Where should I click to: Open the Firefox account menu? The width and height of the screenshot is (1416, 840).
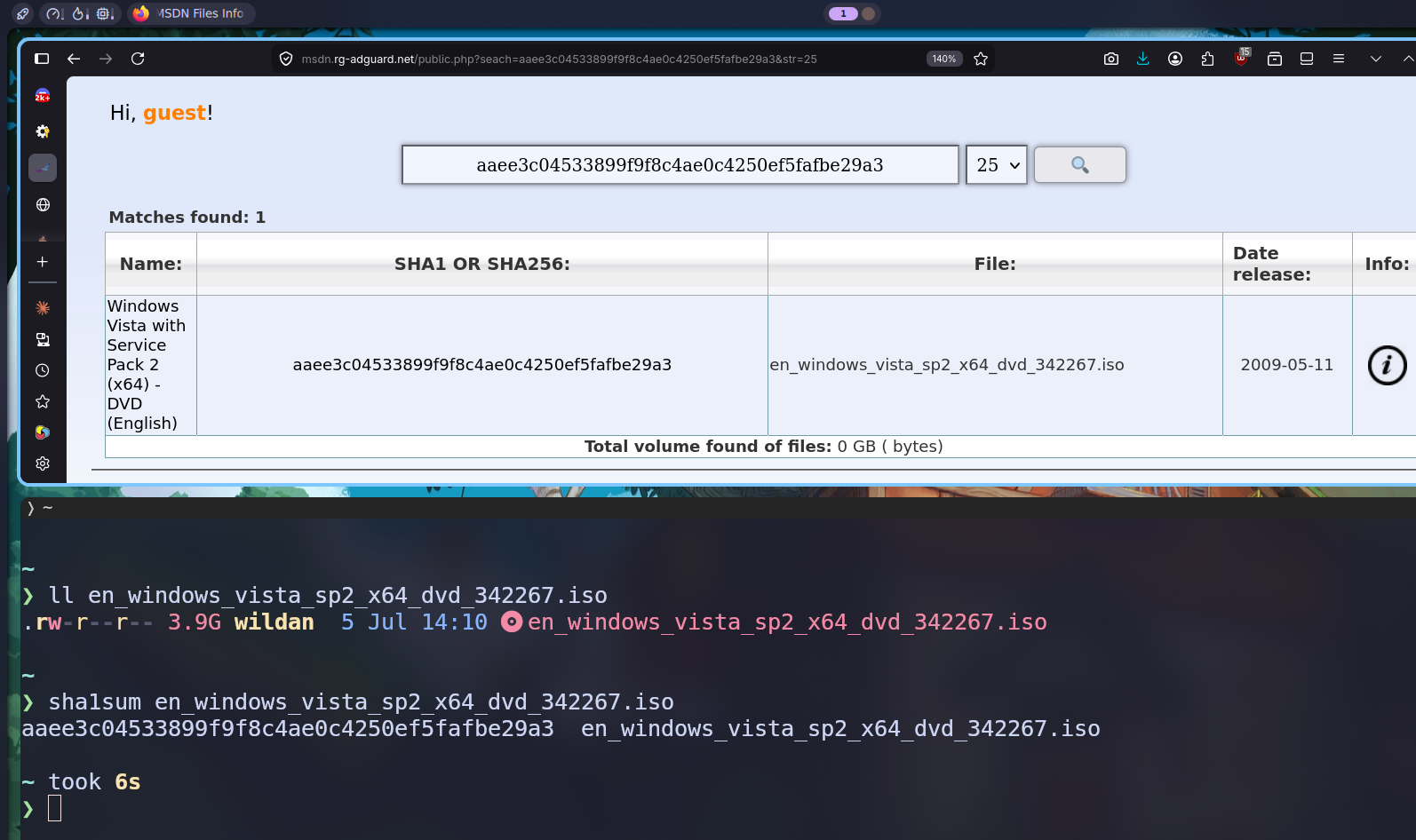[x=1175, y=59]
